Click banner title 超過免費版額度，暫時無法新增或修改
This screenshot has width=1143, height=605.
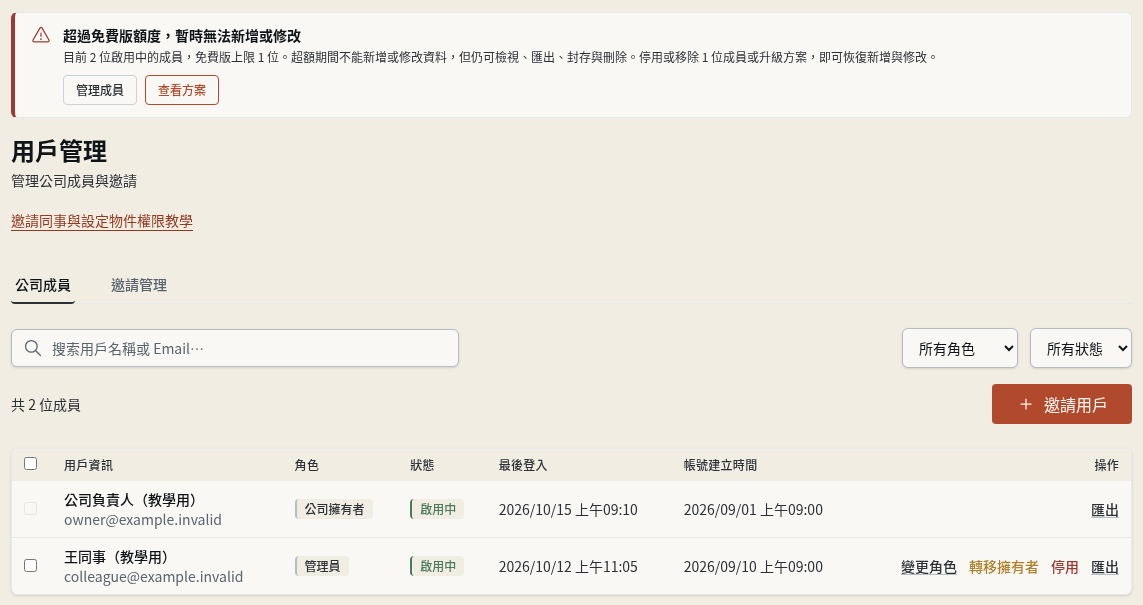[182, 36]
